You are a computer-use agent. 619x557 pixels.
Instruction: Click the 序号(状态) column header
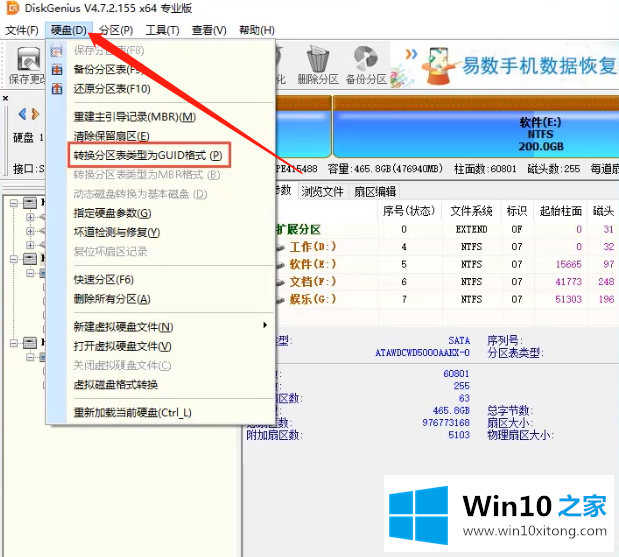point(409,211)
